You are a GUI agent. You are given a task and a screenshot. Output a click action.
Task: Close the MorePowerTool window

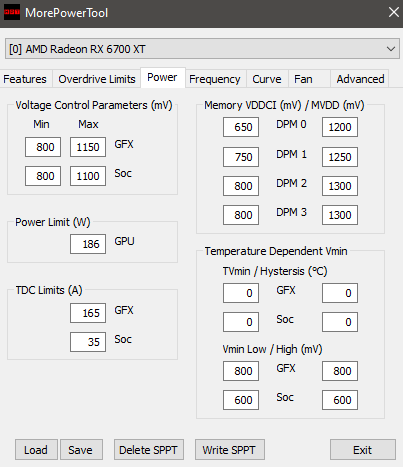tap(393, 12)
